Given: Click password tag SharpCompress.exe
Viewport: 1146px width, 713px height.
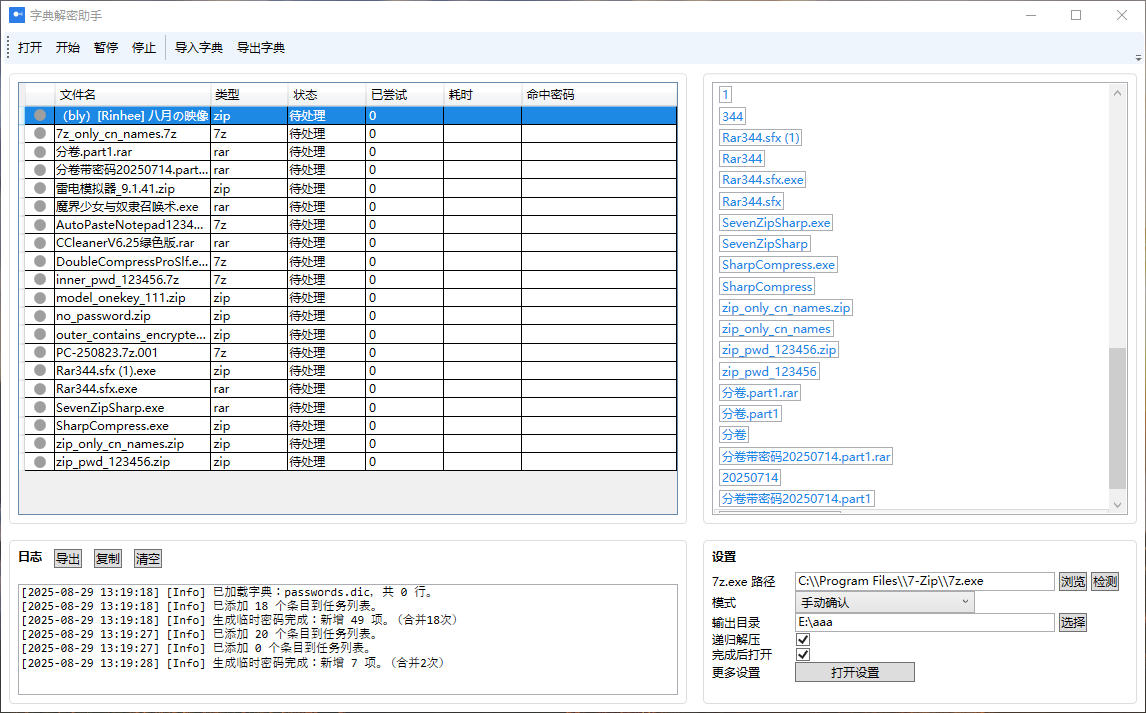Looking at the screenshot, I should click(x=778, y=265).
